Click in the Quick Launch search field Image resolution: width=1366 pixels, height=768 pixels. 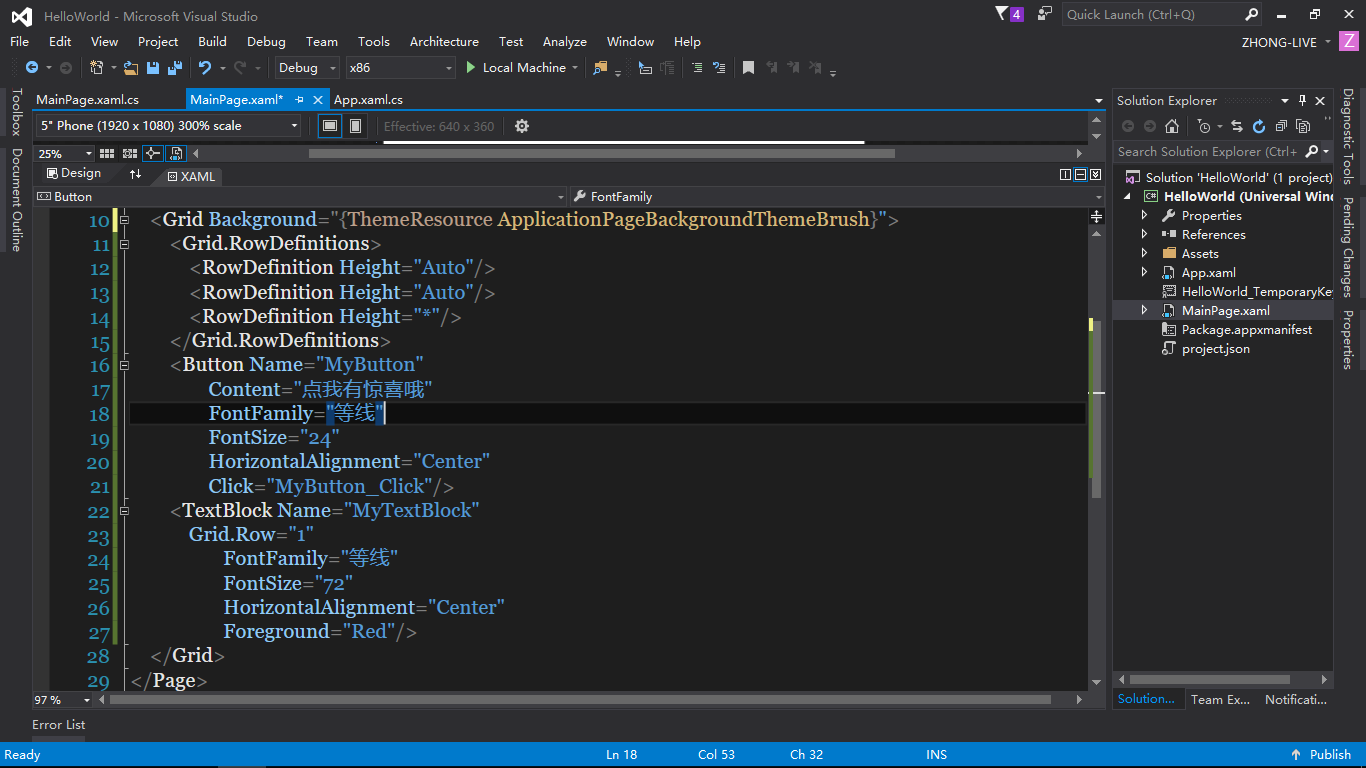click(1152, 14)
